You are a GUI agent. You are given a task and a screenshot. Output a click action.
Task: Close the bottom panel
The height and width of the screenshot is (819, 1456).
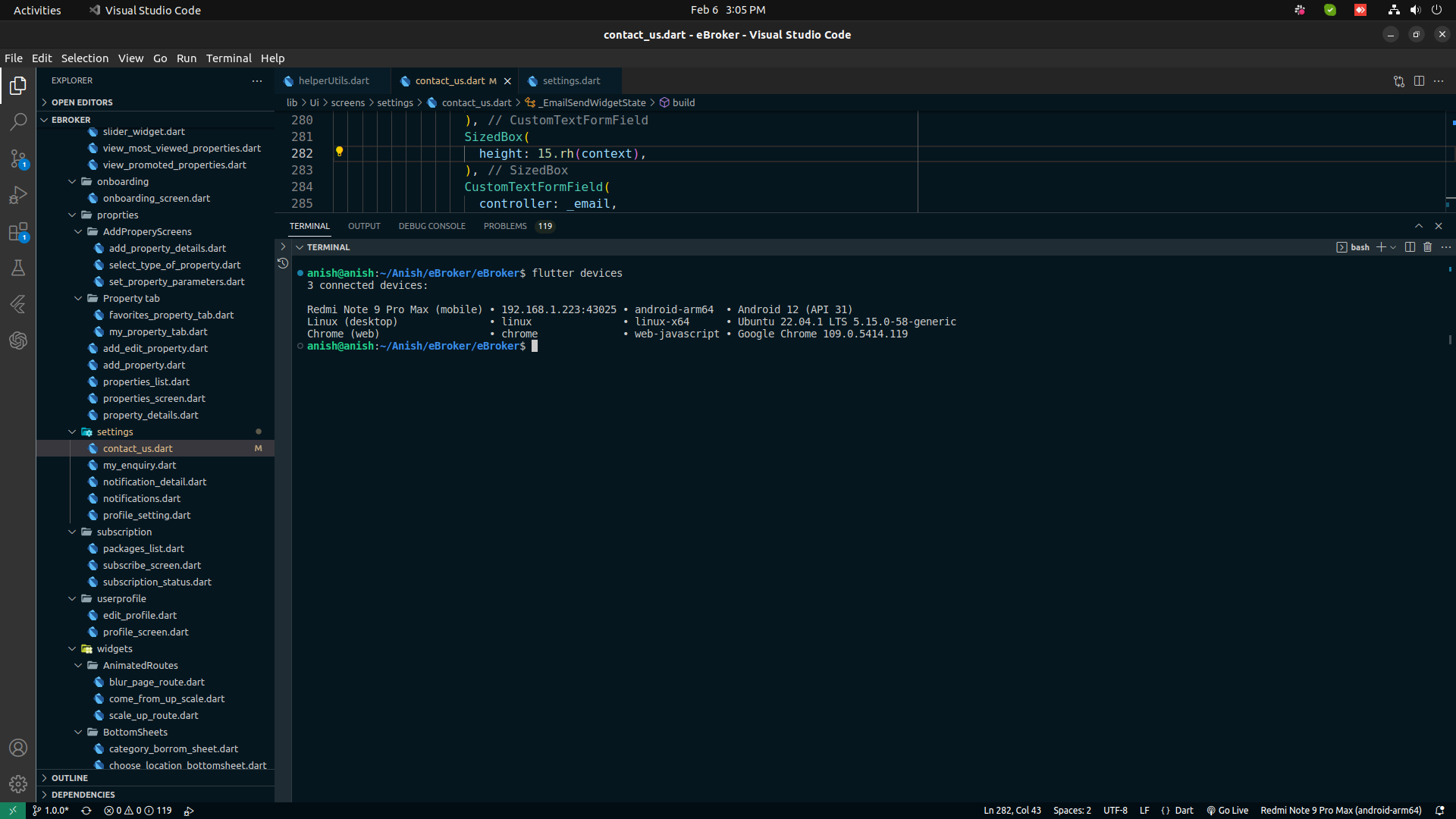coord(1439,226)
